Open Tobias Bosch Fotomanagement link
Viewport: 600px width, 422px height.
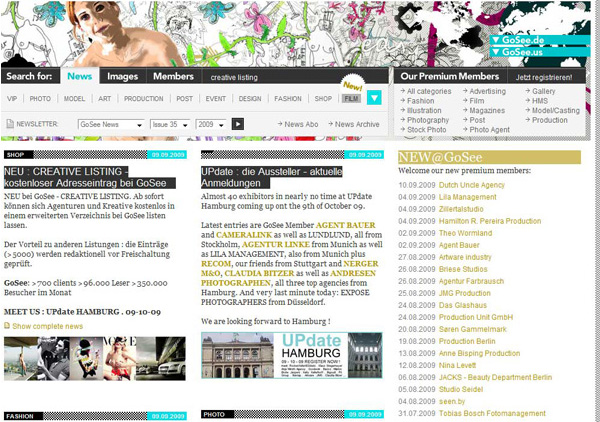tap(492, 413)
